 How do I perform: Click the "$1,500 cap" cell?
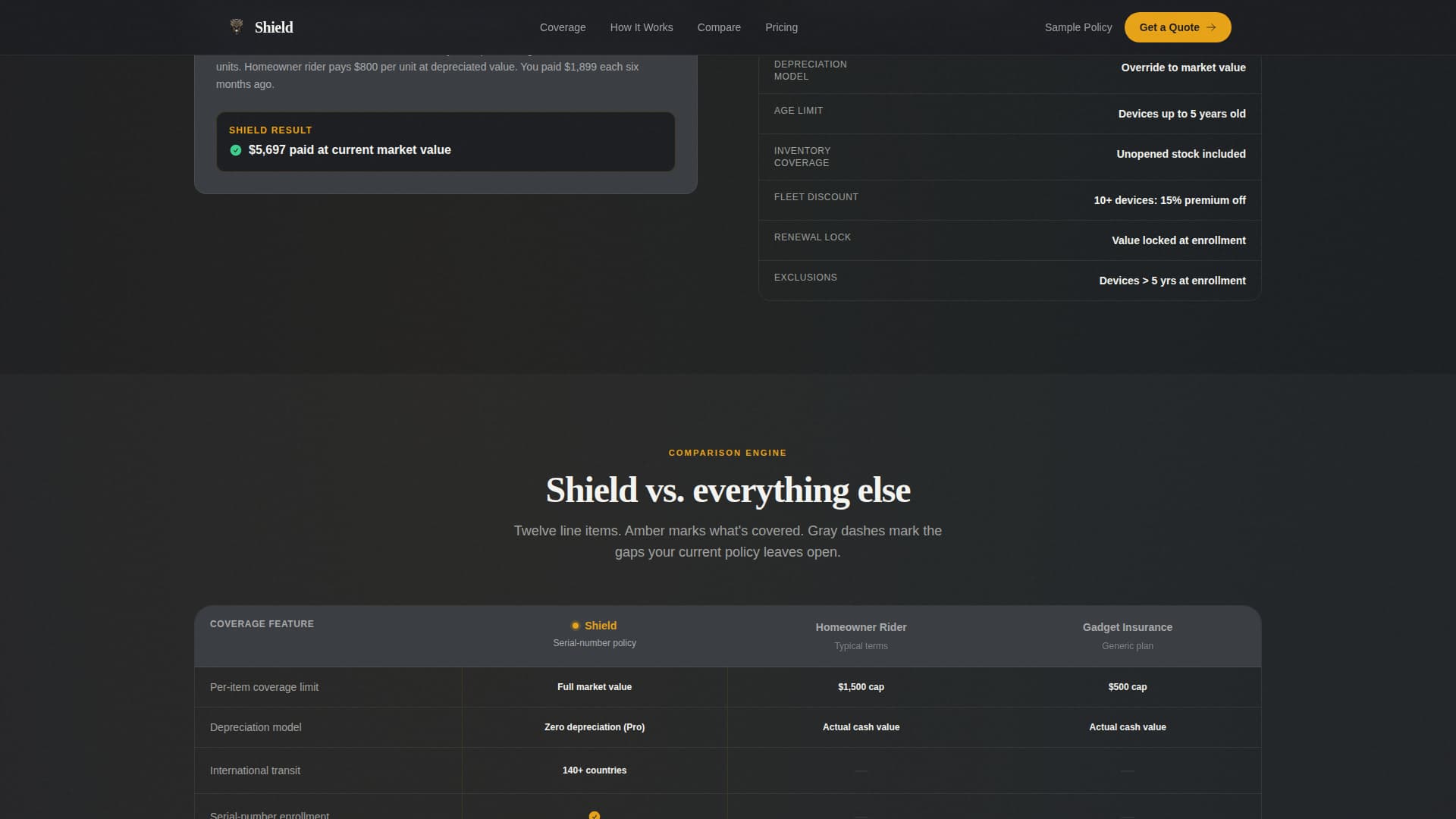861,687
